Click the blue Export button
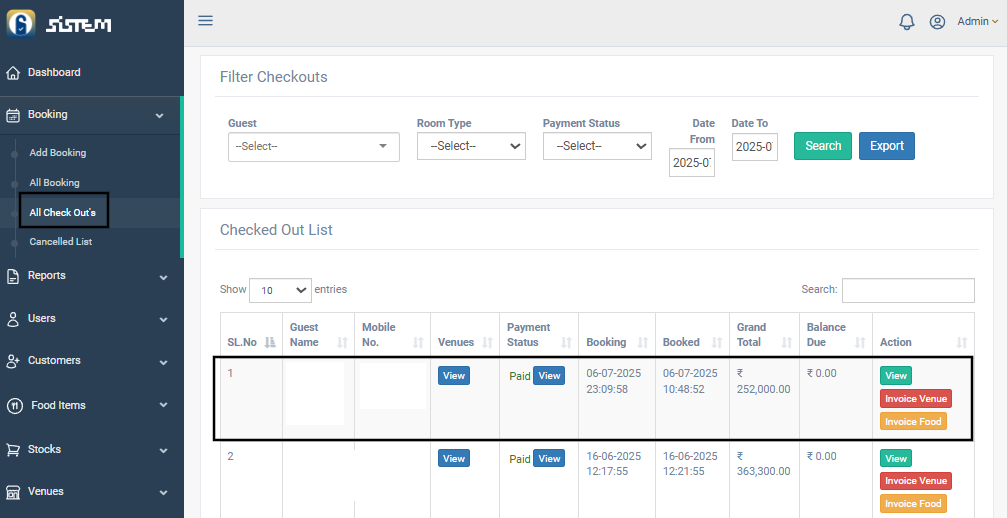This screenshot has width=1007, height=518. tap(887, 146)
